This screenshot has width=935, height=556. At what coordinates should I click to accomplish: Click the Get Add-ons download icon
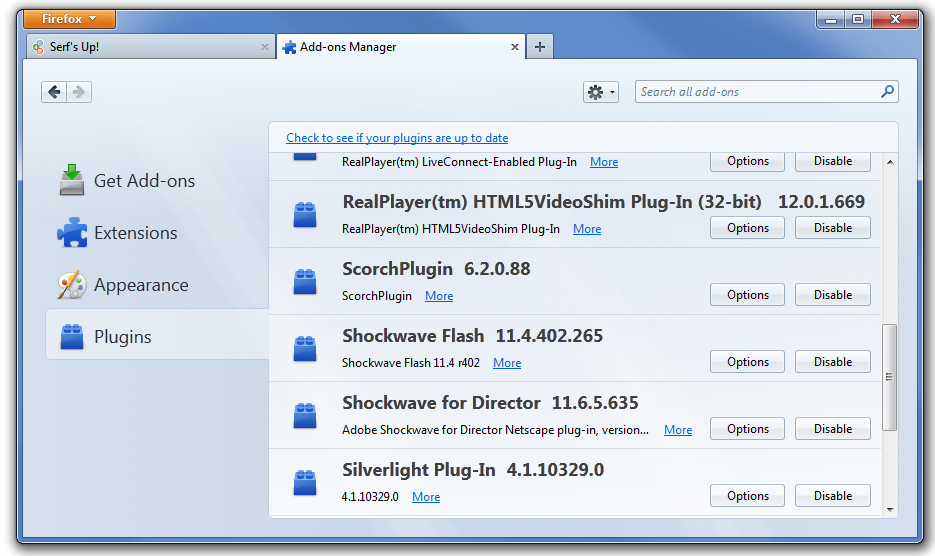coord(71,180)
